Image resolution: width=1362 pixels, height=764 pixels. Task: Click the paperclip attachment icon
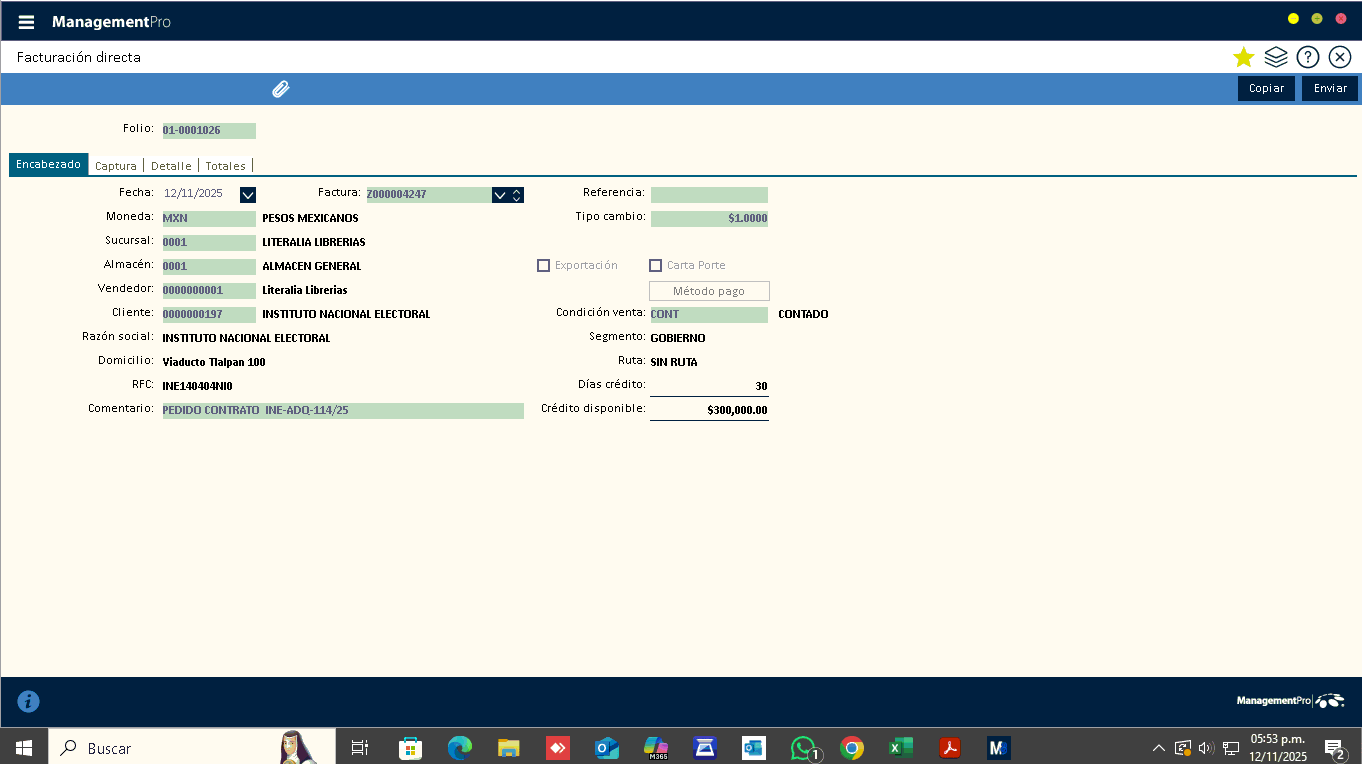pos(281,89)
